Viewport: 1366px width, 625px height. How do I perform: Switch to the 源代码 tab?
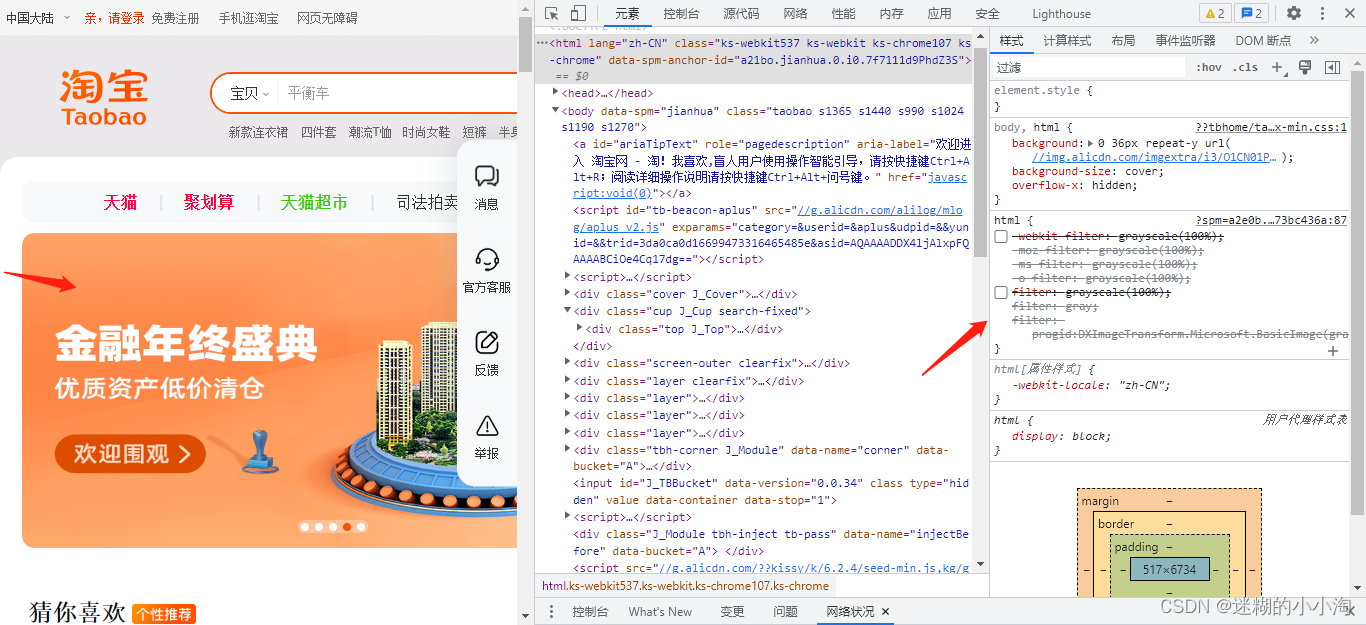(741, 14)
